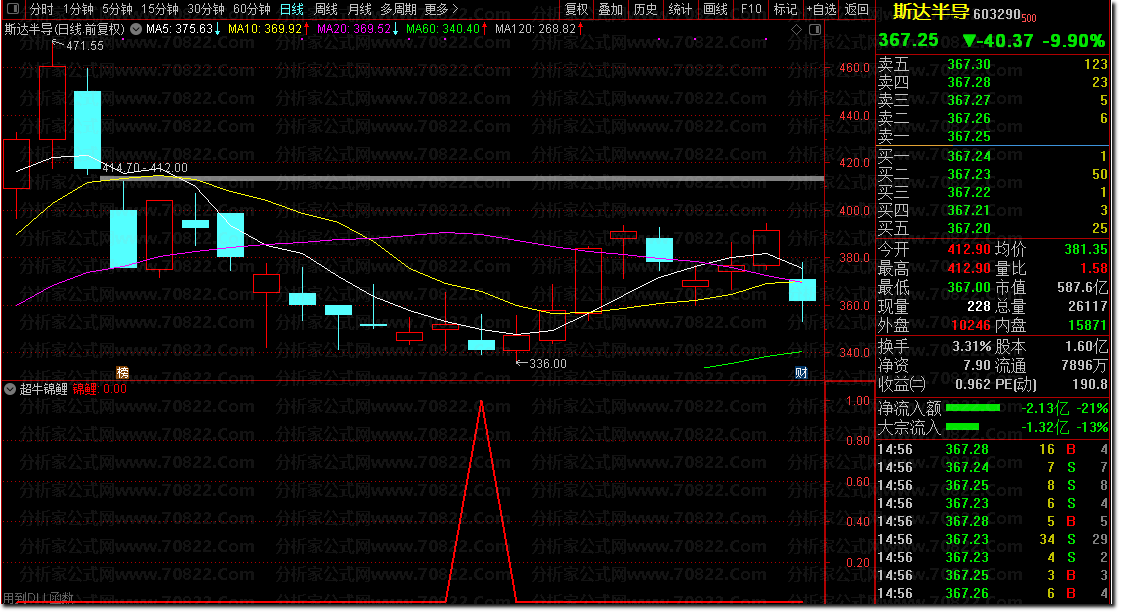Screen dimensions: 1121x612
Task: Click the diamond icon above the chart
Action: (x=796, y=29)
